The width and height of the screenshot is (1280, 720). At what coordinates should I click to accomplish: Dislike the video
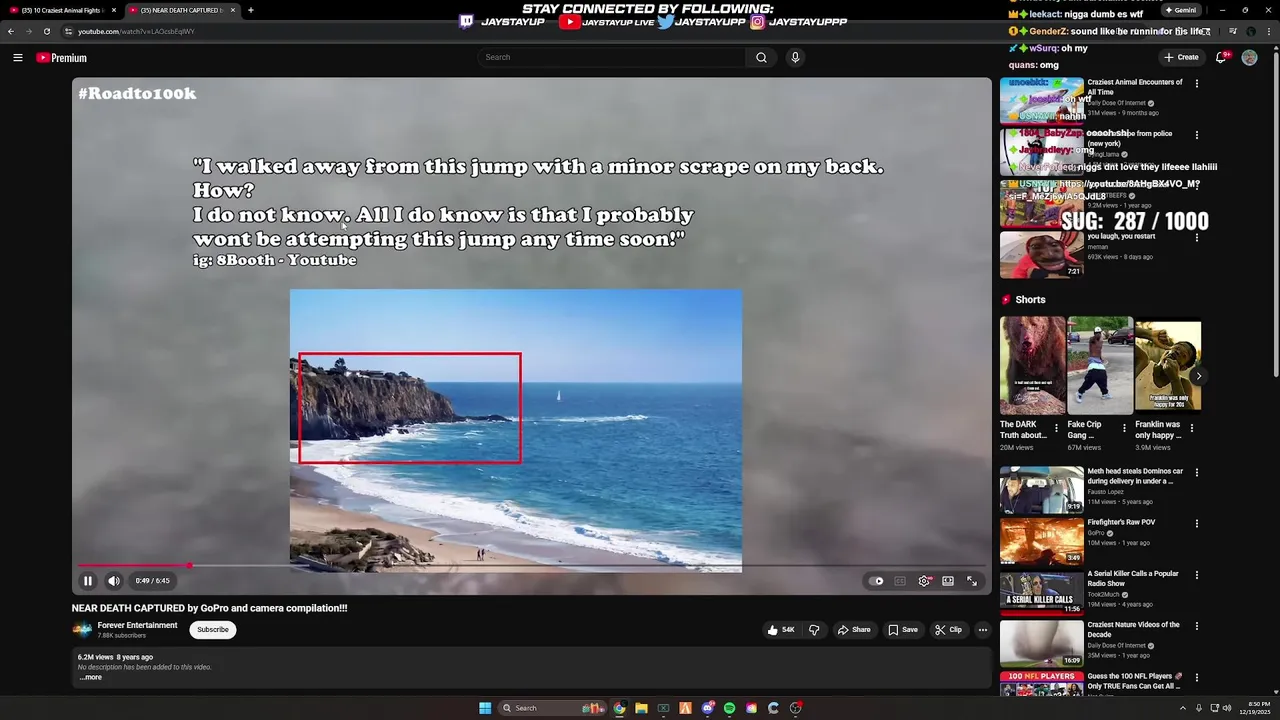pyautogui.click(x=814, y=630)
